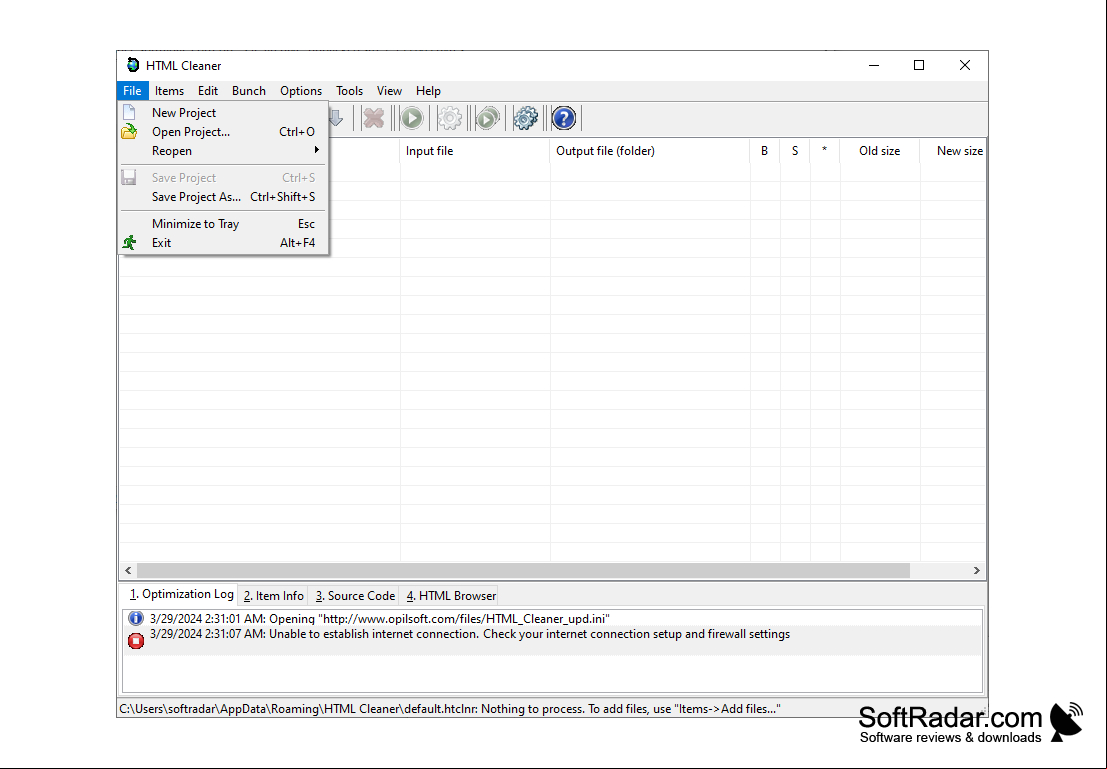Open the Items menu
Viewport: 1107px width, 769px height.
(x=169, y=90)
